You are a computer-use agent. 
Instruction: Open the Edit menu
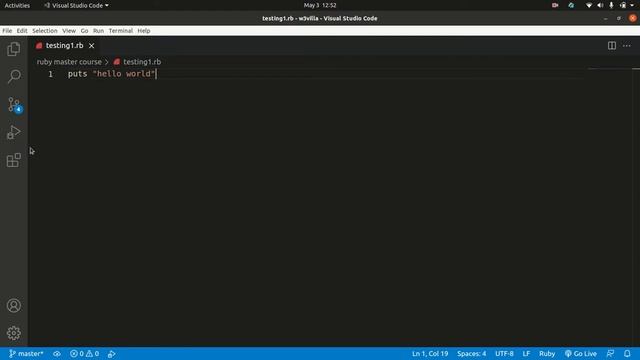point(22,31)
